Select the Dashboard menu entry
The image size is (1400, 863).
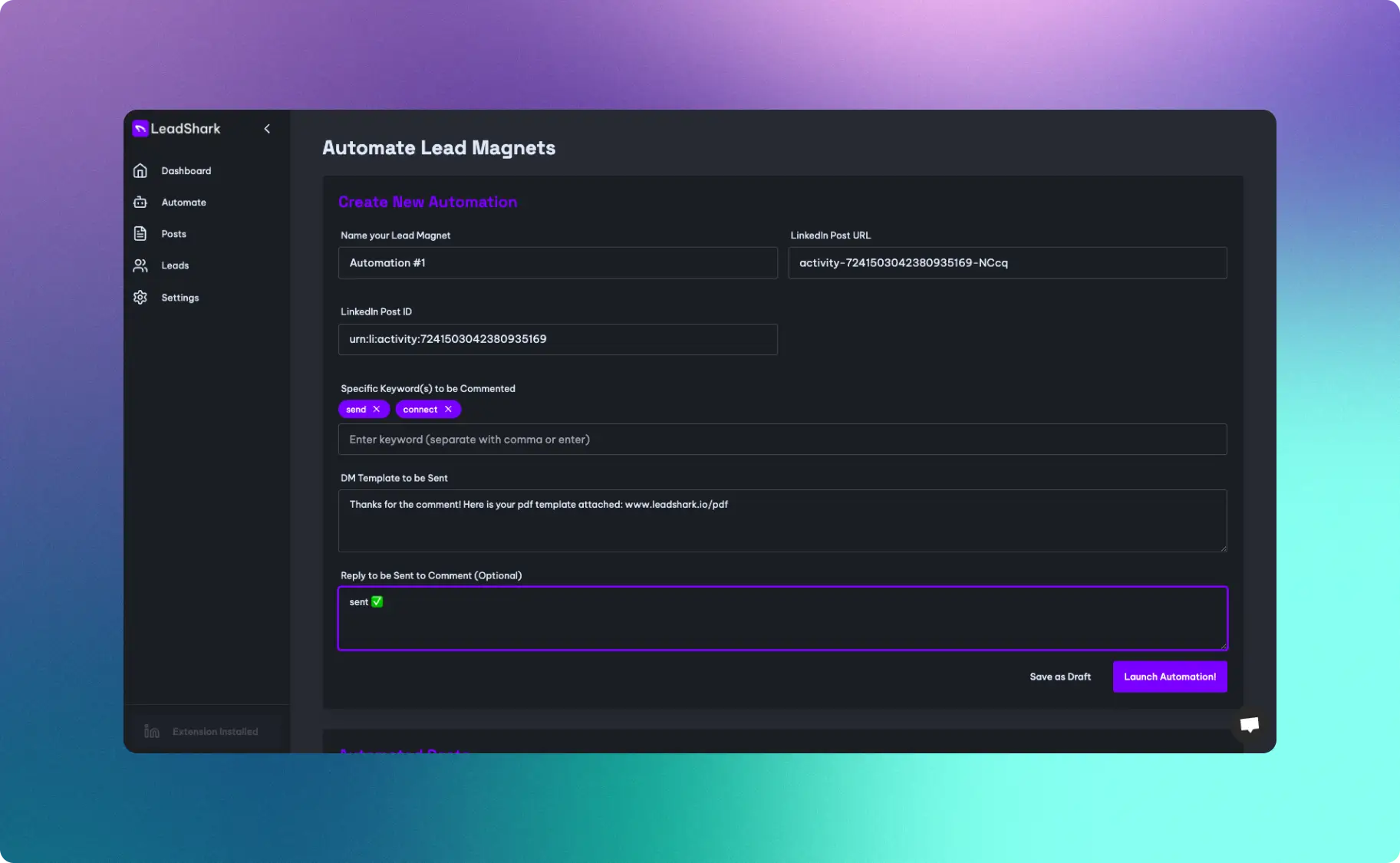tap(186, 170)
